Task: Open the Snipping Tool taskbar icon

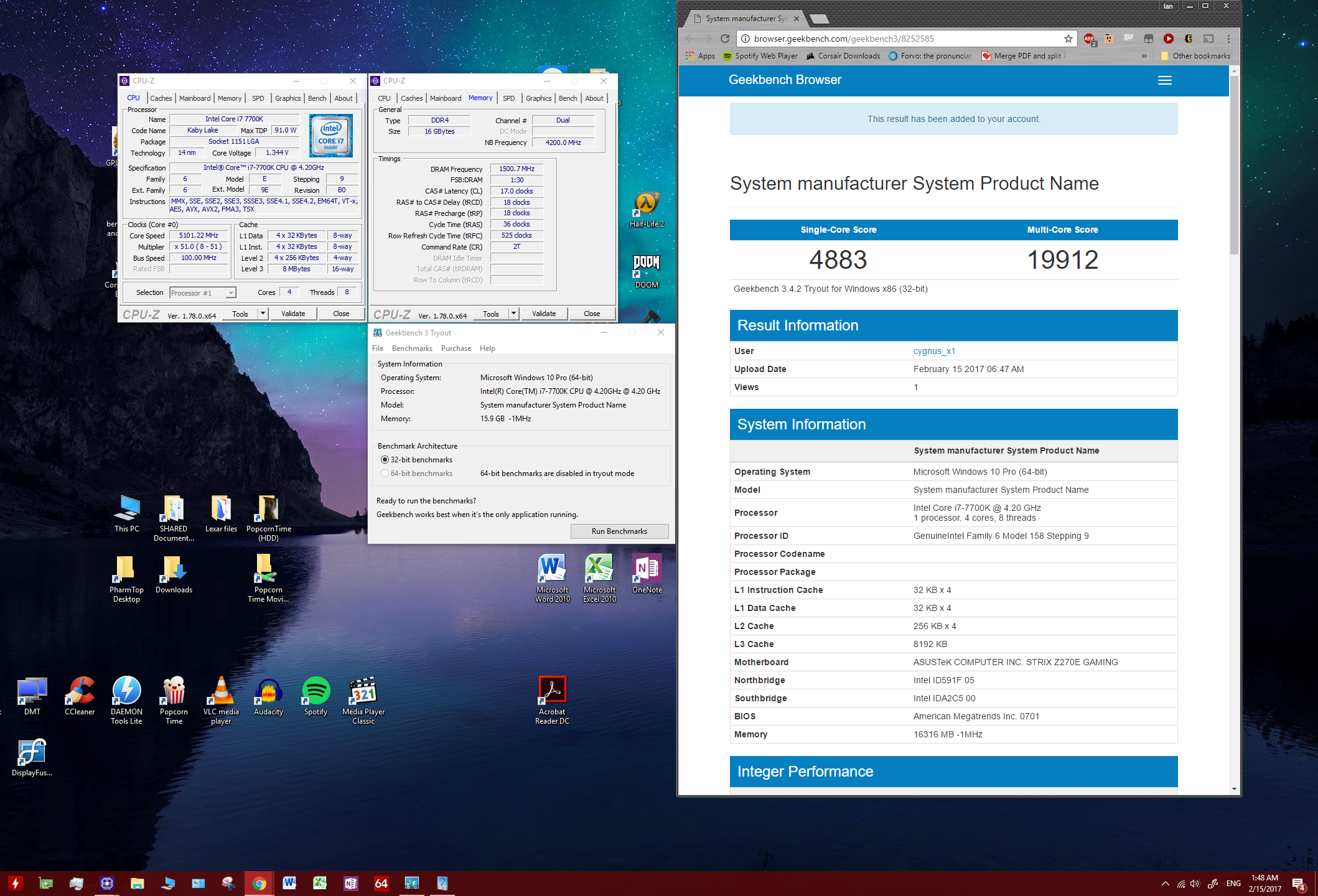Action: click(229, 883)
